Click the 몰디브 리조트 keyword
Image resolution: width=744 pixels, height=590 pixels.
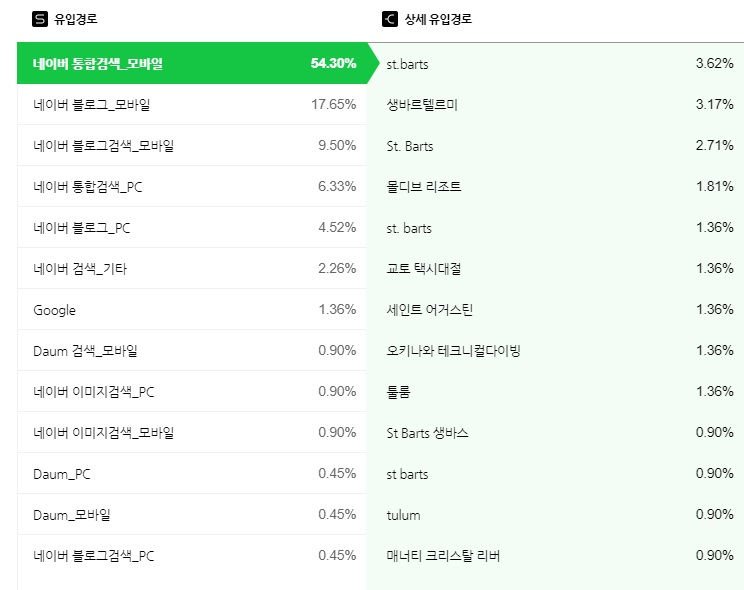pyautogui.click(x=424, y=187)
